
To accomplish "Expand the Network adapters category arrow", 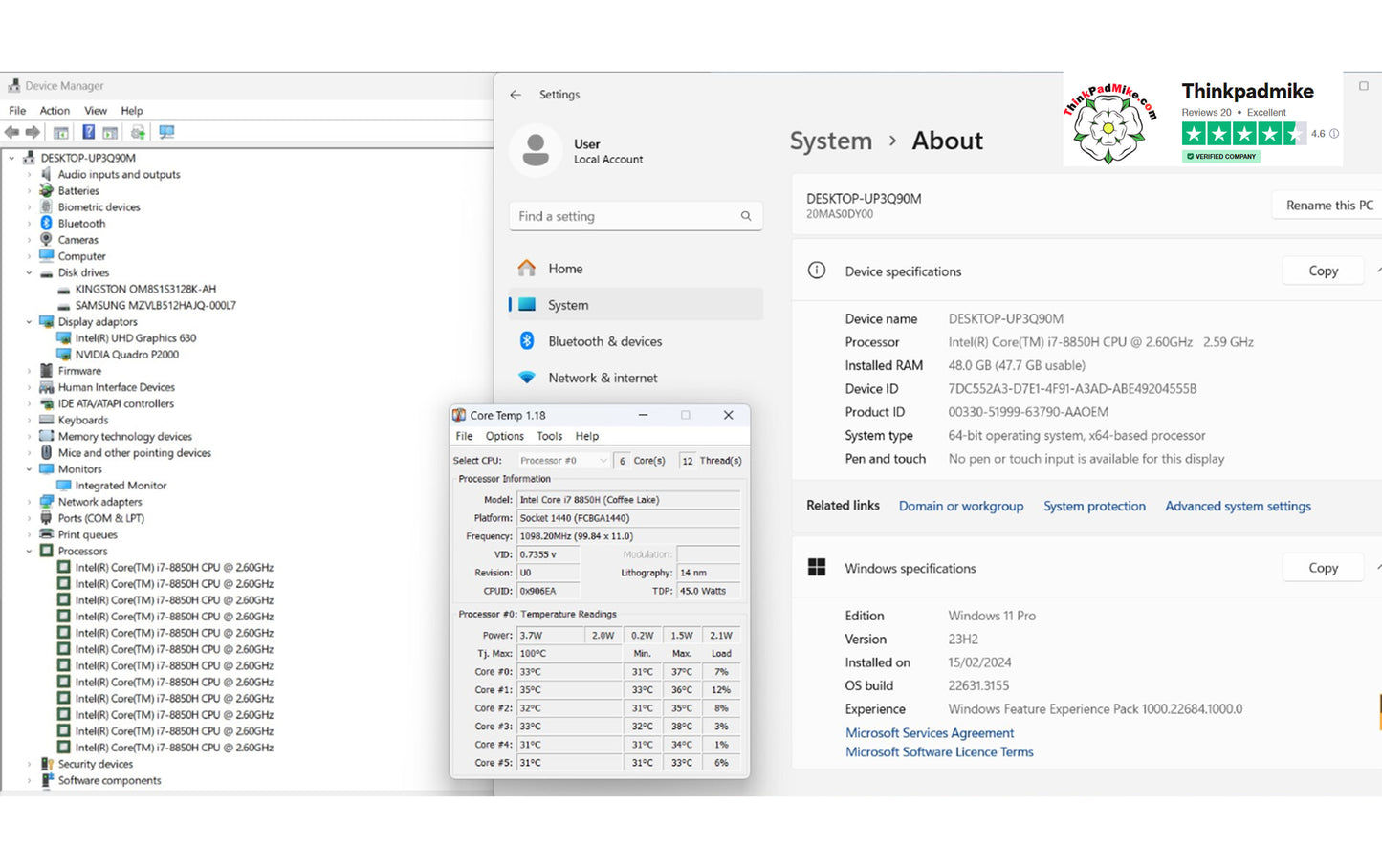I will pos(29,502).
